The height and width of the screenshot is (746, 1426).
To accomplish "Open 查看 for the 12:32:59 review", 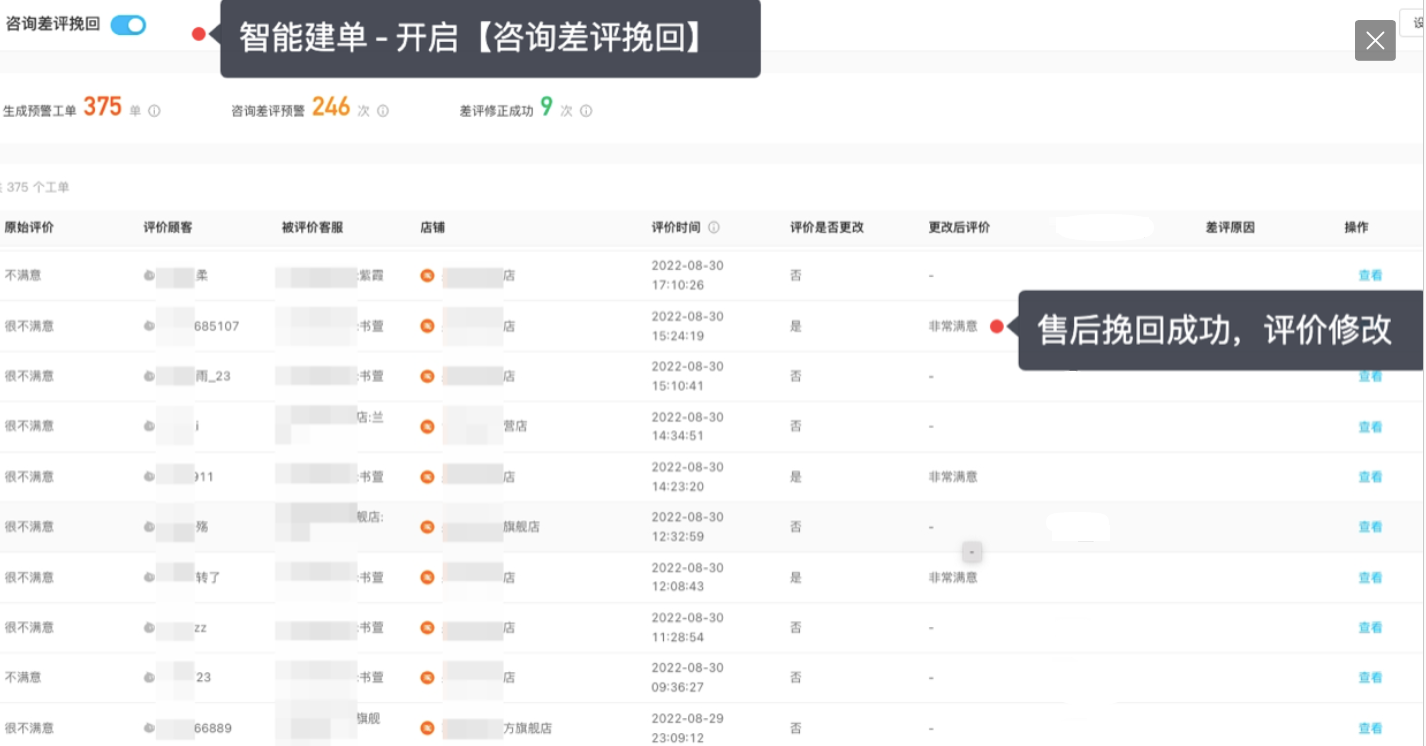I will [x=1370, y=527].
